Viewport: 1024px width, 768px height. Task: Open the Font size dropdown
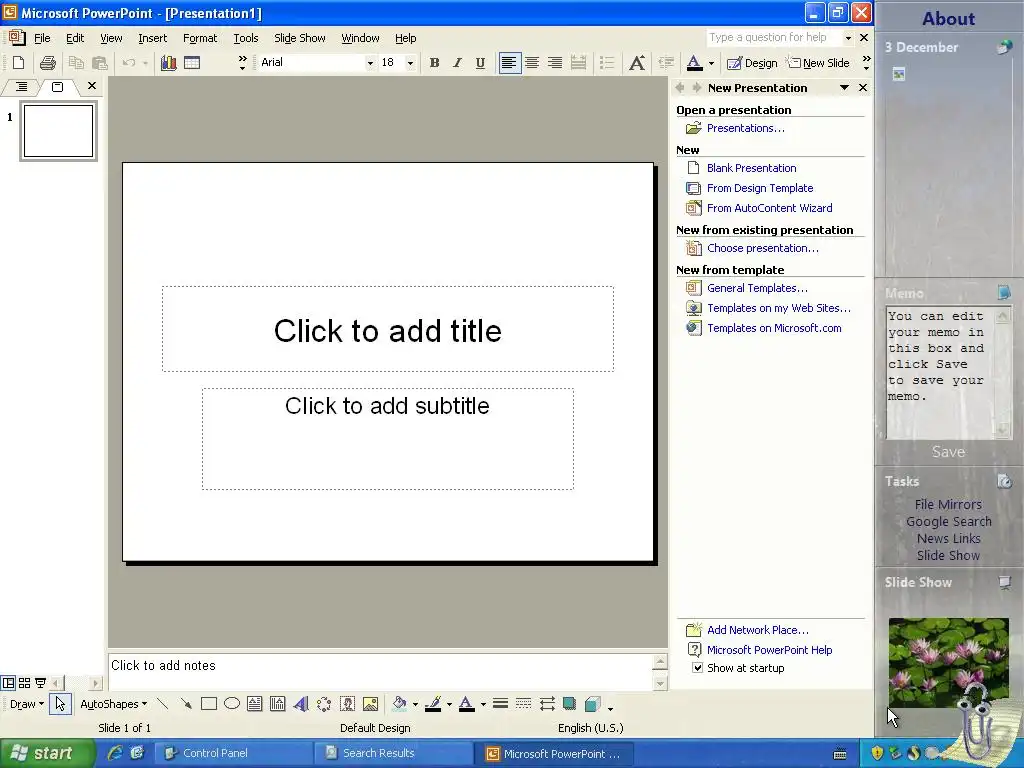(x=410, y=63)
